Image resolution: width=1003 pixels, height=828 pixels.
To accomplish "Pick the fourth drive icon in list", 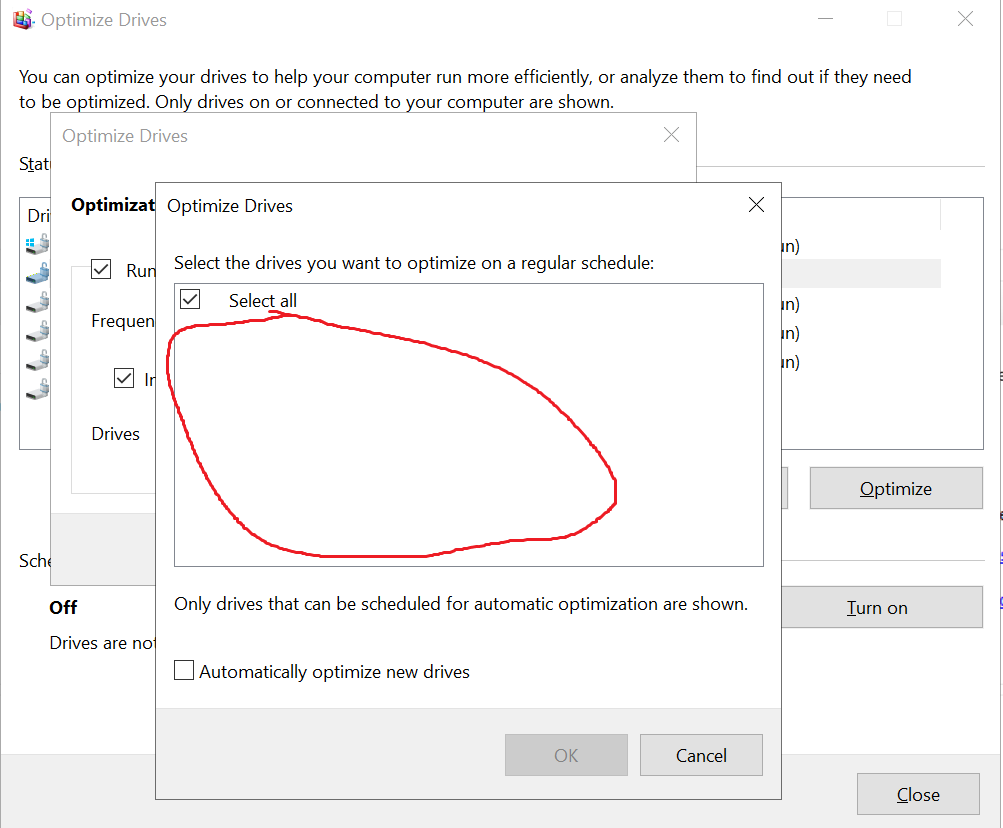I will [x=37, y=330].
